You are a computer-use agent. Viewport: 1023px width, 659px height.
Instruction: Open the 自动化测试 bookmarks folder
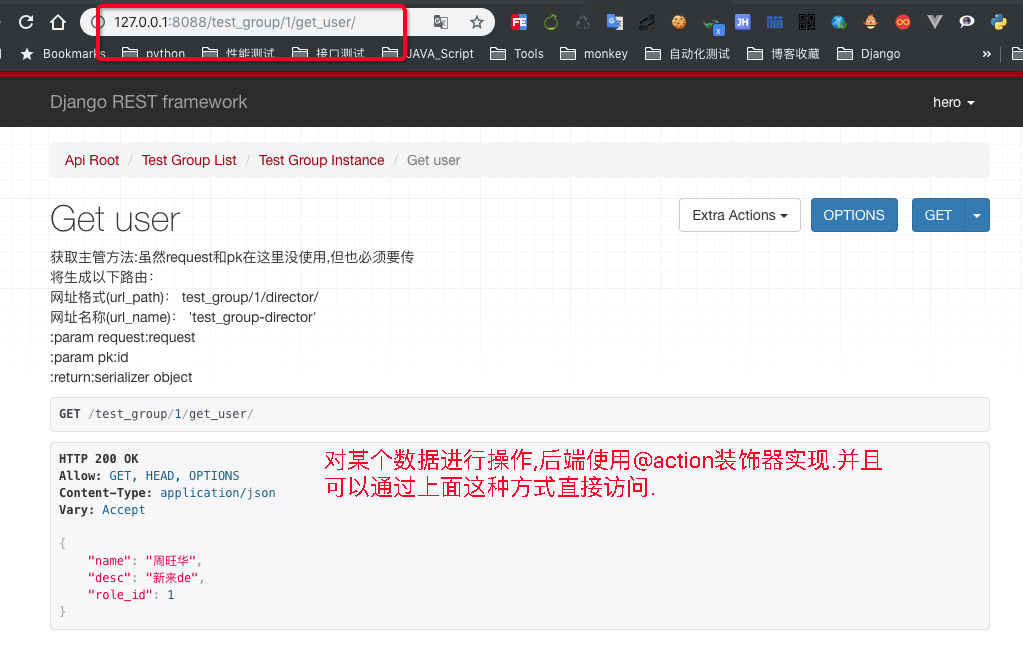pos(687,54)
